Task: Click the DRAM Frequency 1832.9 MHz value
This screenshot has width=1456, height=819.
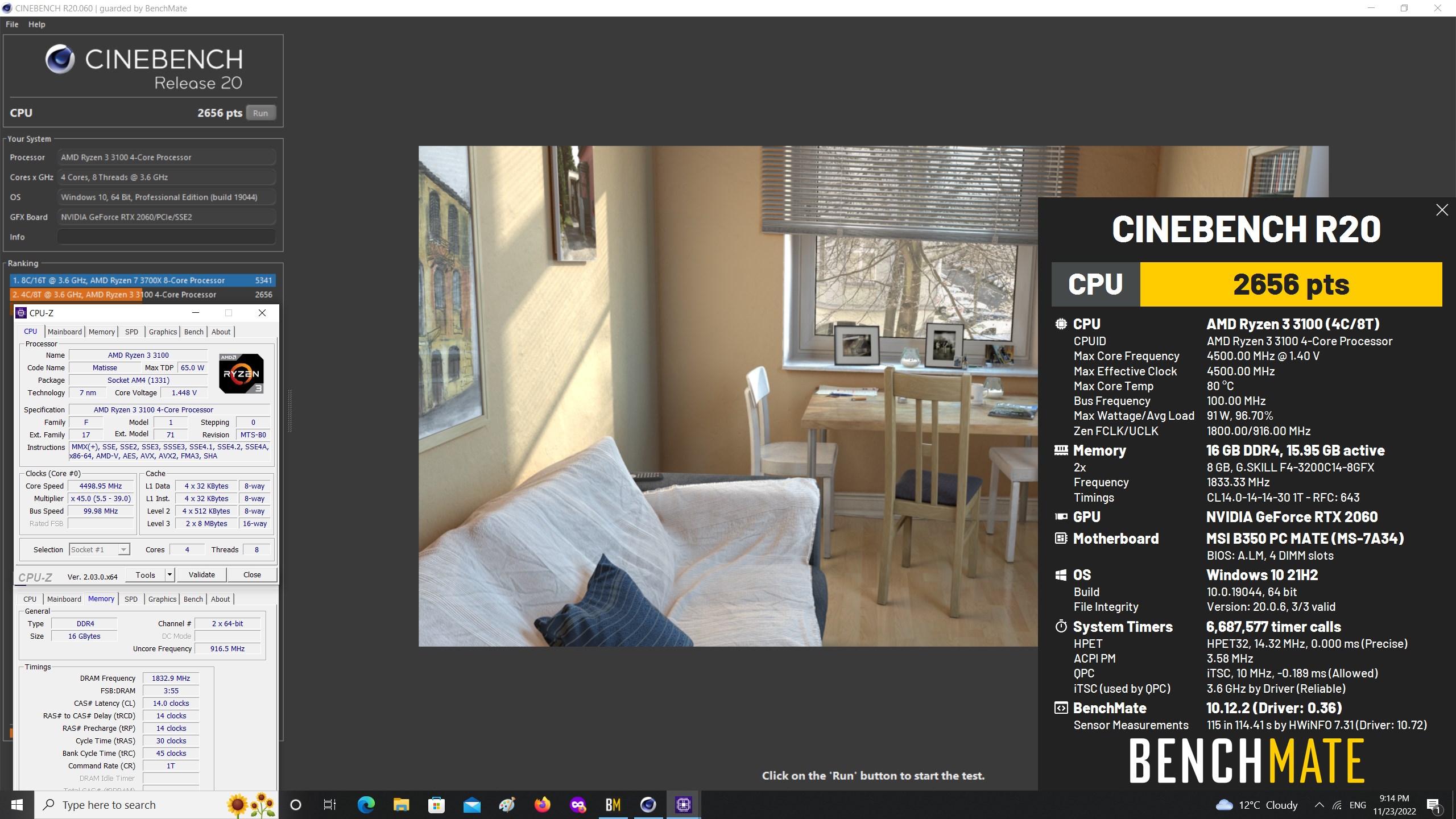Action: 171,679
